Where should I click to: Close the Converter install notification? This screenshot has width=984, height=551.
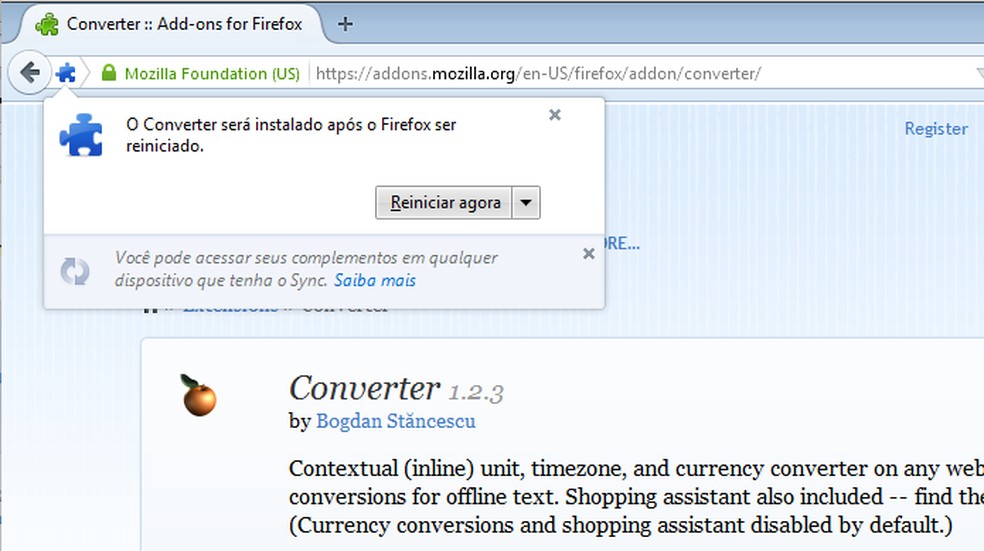click(555, 115)
